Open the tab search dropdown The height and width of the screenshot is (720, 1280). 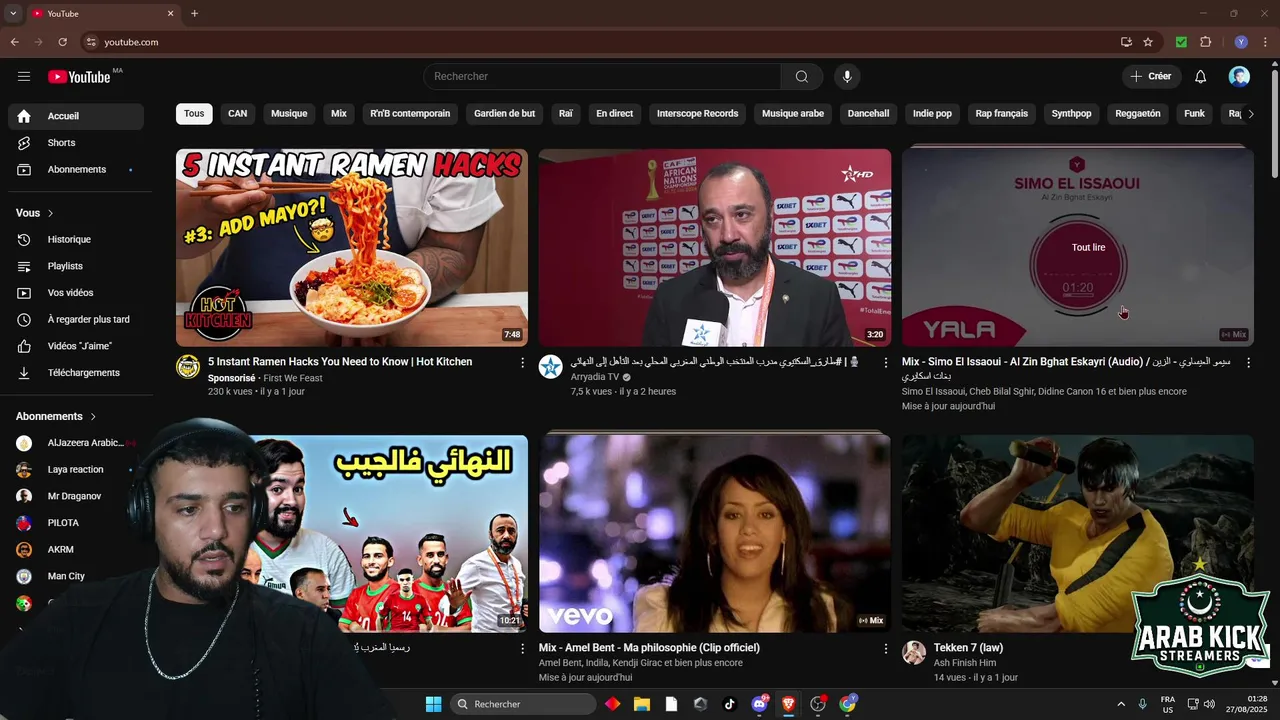[13, 14]
